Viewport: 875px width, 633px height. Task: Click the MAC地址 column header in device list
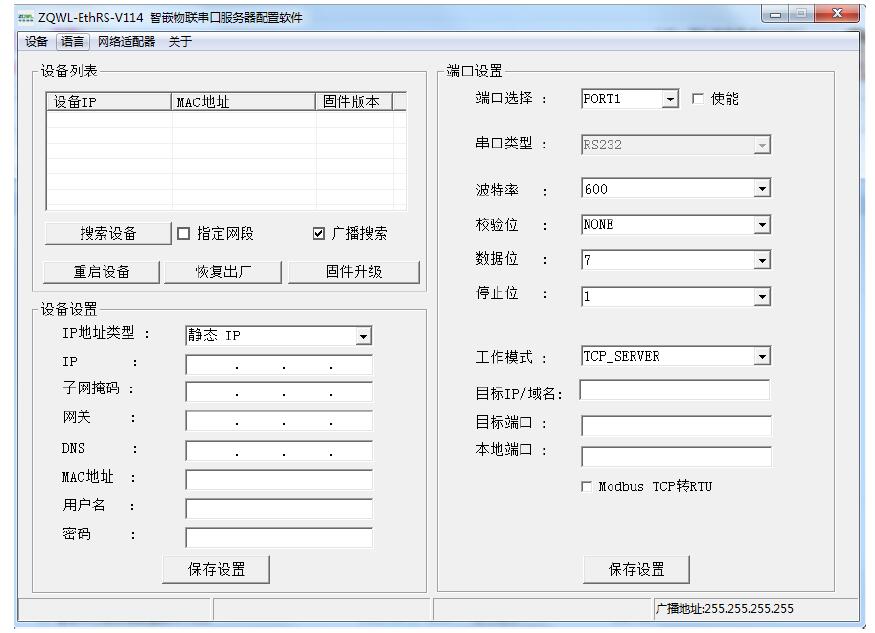[x=243, y=102]
